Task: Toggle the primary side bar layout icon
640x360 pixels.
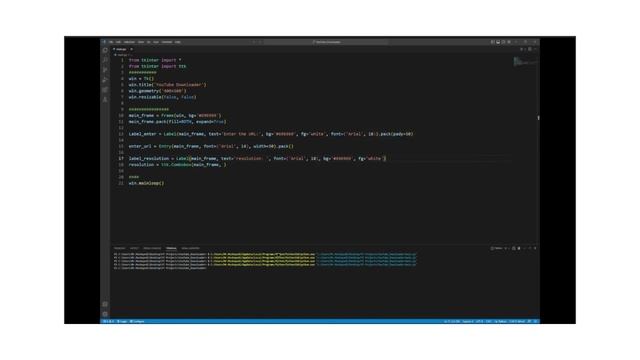Action: (493, 42)
